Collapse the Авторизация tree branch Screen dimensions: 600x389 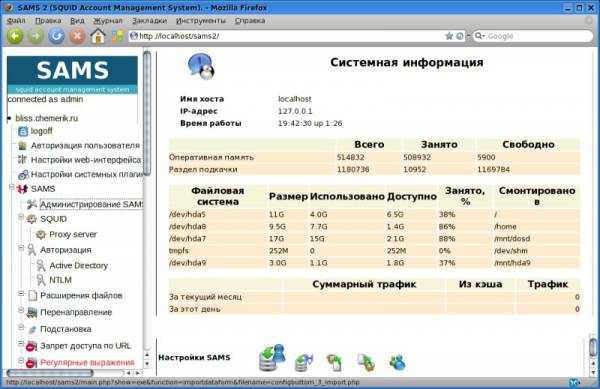click(21, 248)
